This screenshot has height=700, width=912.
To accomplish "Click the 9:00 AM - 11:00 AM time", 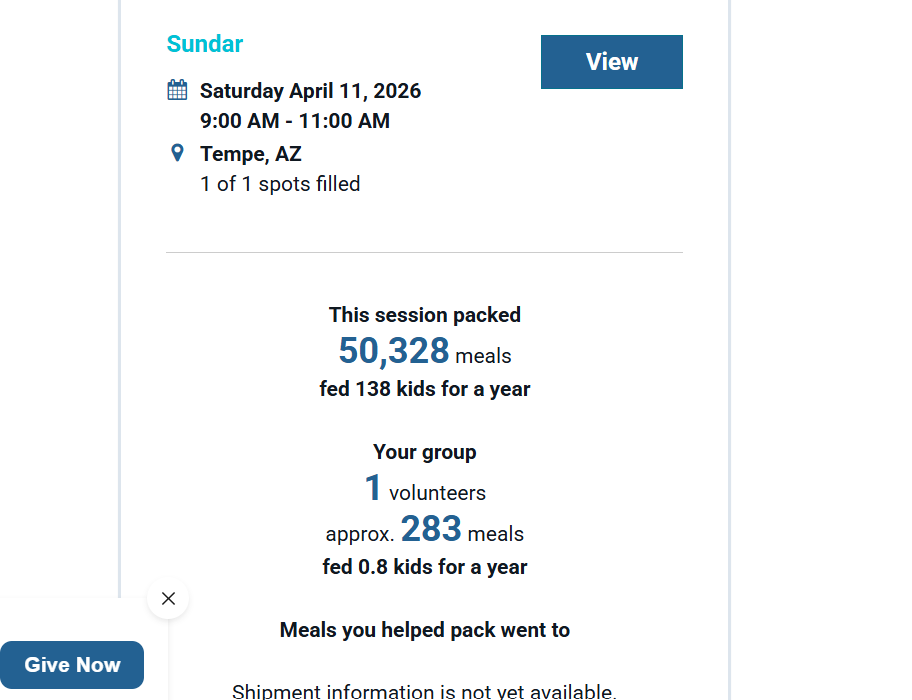I will 295,121.
